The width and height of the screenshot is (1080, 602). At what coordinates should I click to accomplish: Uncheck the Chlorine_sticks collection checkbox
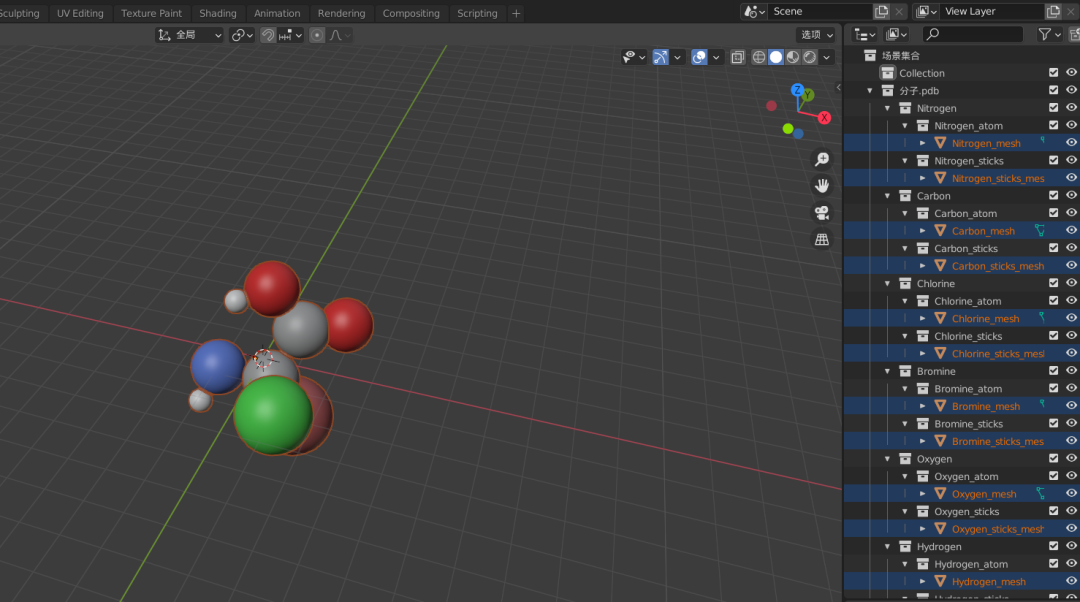(1053, 335)
